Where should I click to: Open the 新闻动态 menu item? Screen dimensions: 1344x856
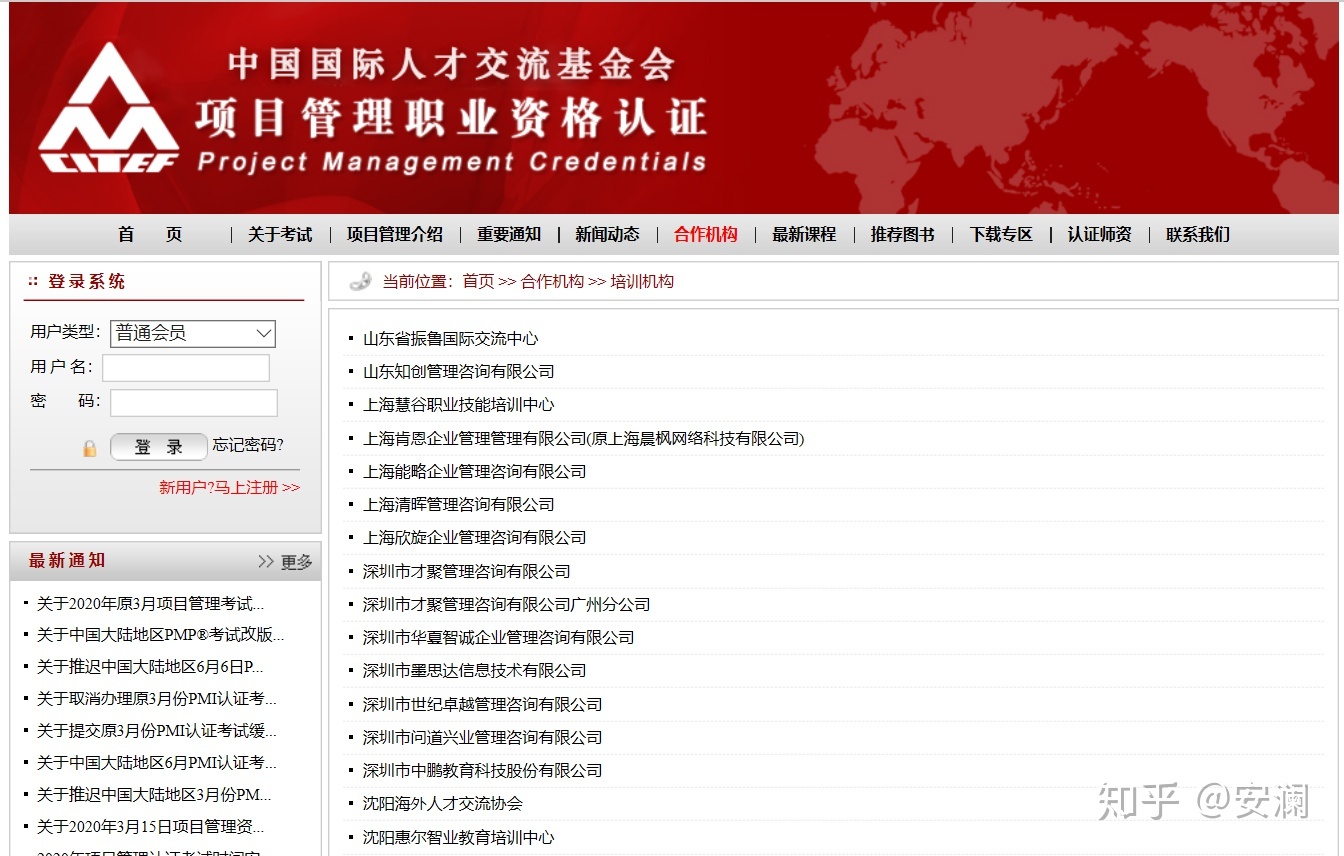point(607,234)
